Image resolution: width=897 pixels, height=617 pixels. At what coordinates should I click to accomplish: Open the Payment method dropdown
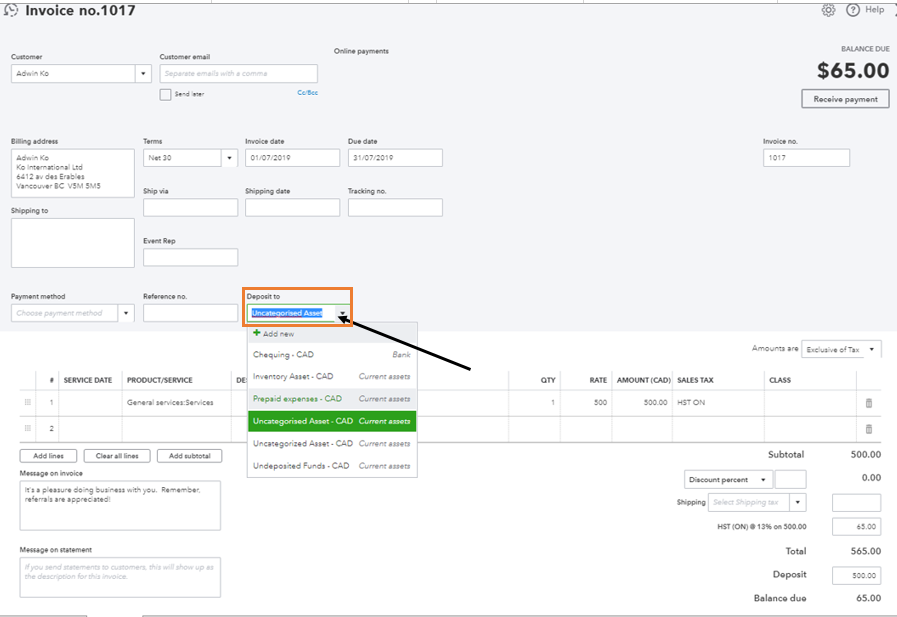pos(126,313)
